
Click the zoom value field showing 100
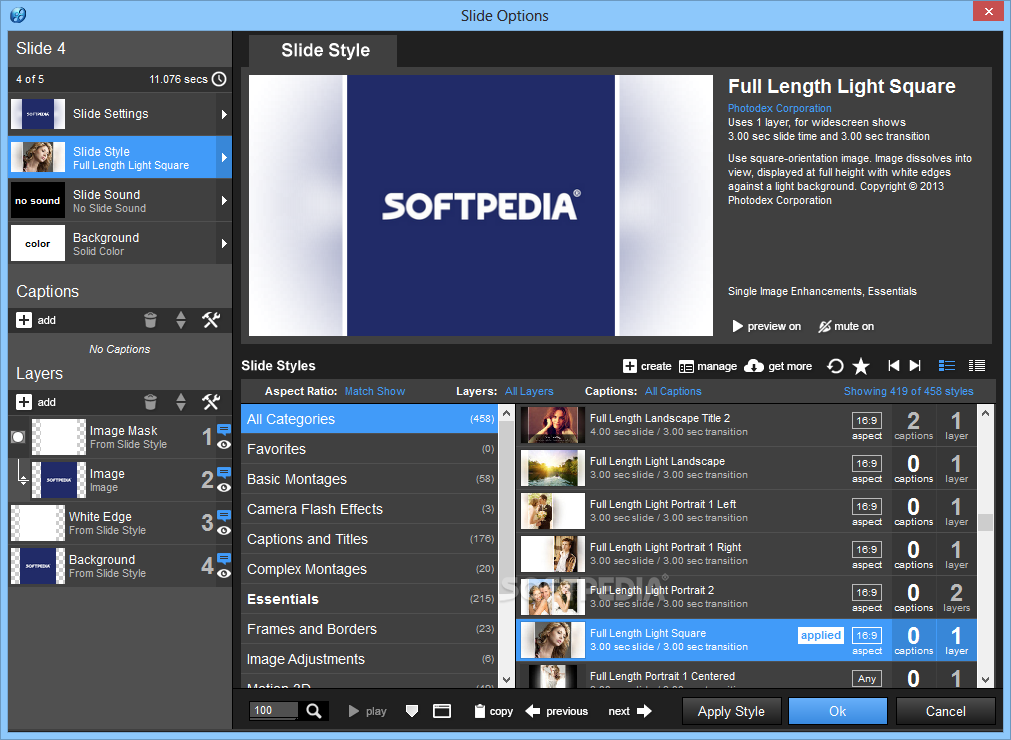click(273, 710)
